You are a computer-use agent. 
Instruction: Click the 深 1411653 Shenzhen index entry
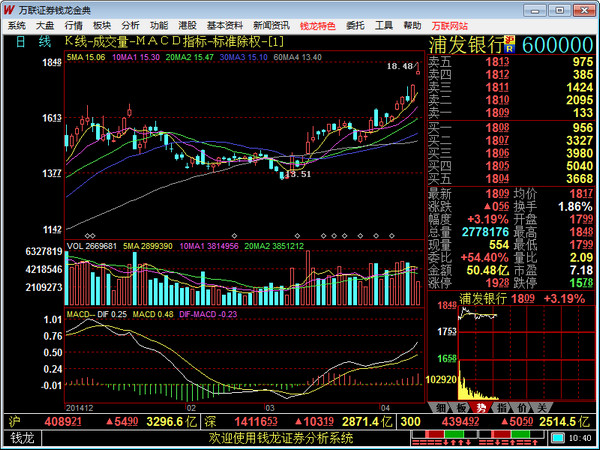[x=298, y=422]
